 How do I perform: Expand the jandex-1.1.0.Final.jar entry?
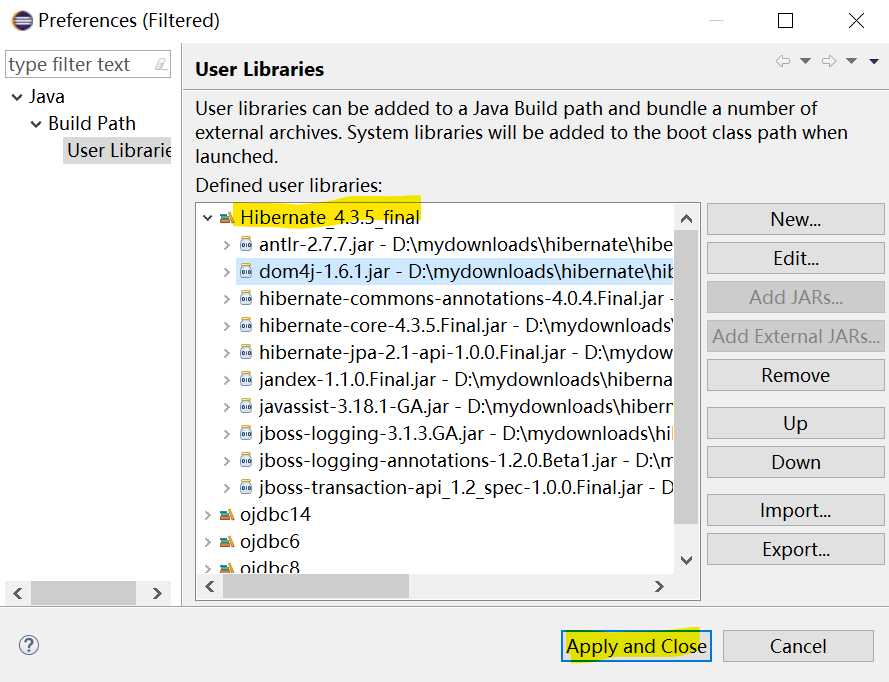click(227, 380)
